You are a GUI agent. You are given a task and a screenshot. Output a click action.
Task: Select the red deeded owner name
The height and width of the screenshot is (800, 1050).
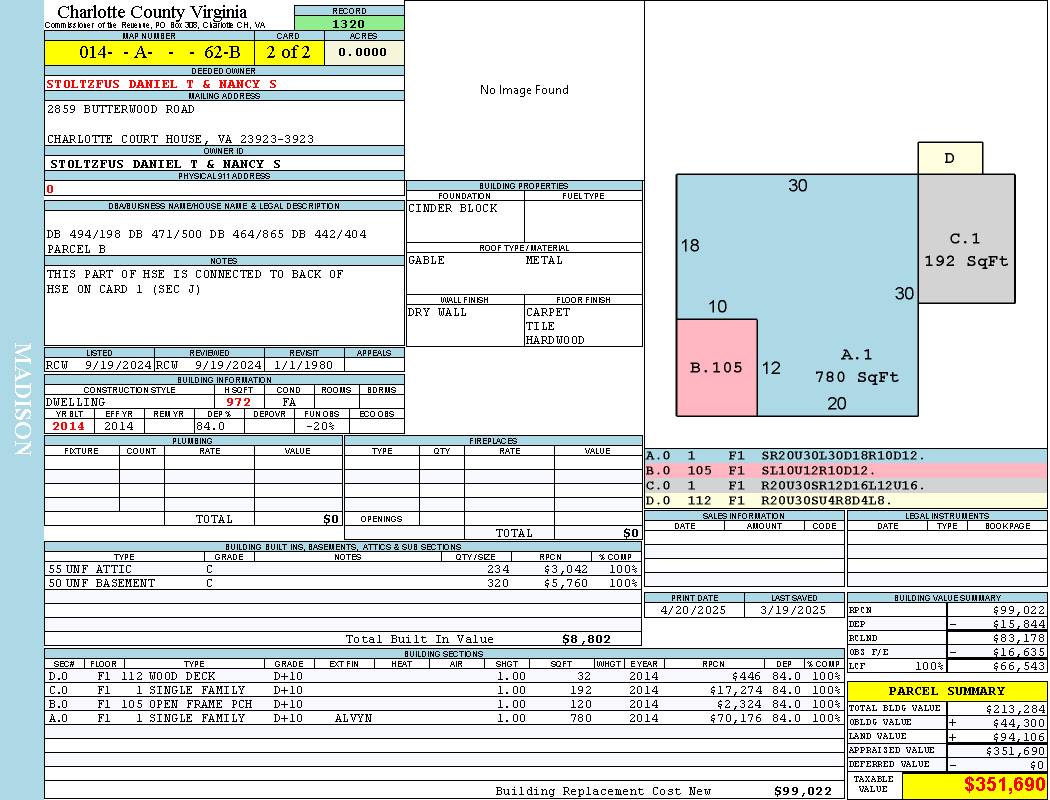pos(161,84)
